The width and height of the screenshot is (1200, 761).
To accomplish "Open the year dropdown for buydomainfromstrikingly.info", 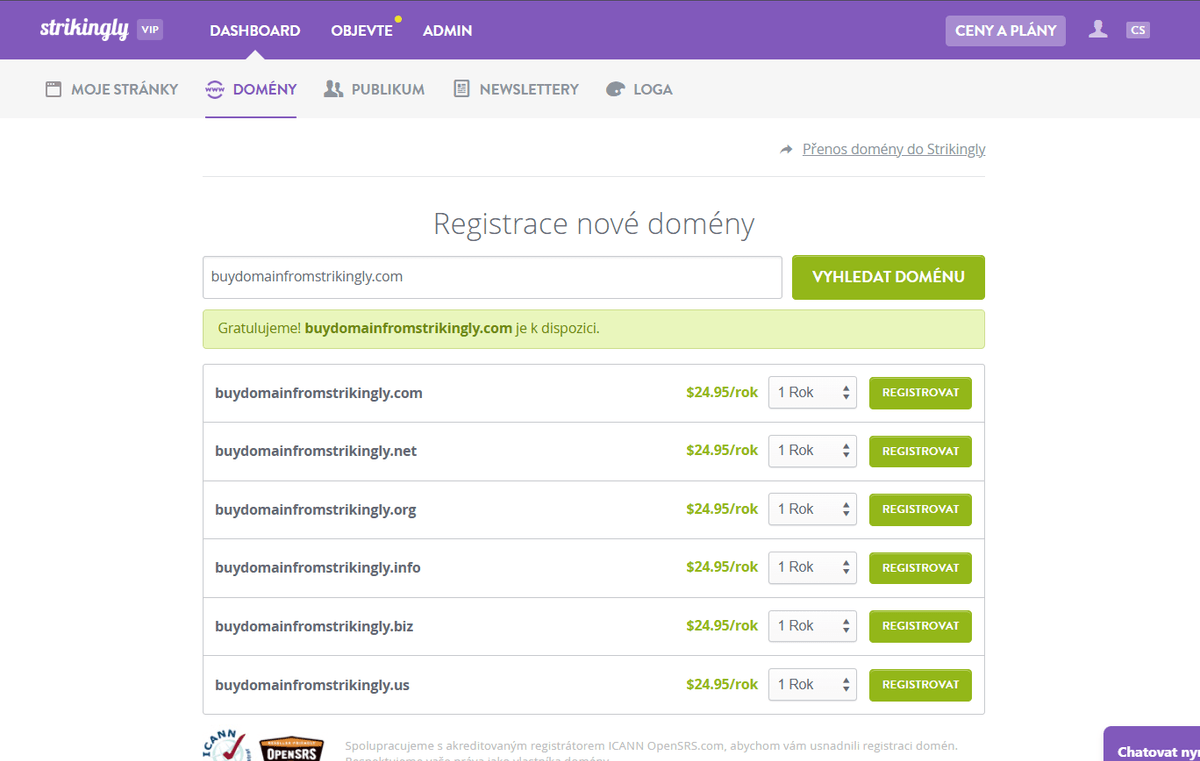I will [x=812, y=567].
